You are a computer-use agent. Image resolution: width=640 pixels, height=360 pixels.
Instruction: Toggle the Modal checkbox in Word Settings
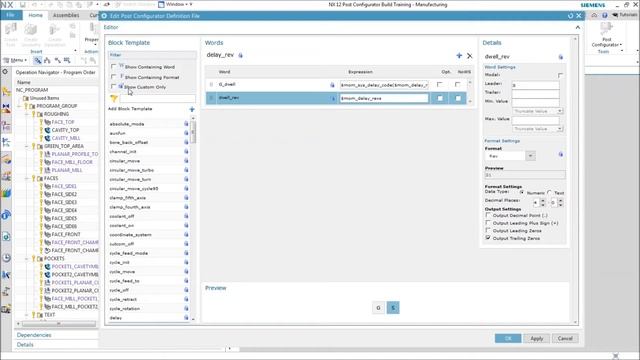560,75
